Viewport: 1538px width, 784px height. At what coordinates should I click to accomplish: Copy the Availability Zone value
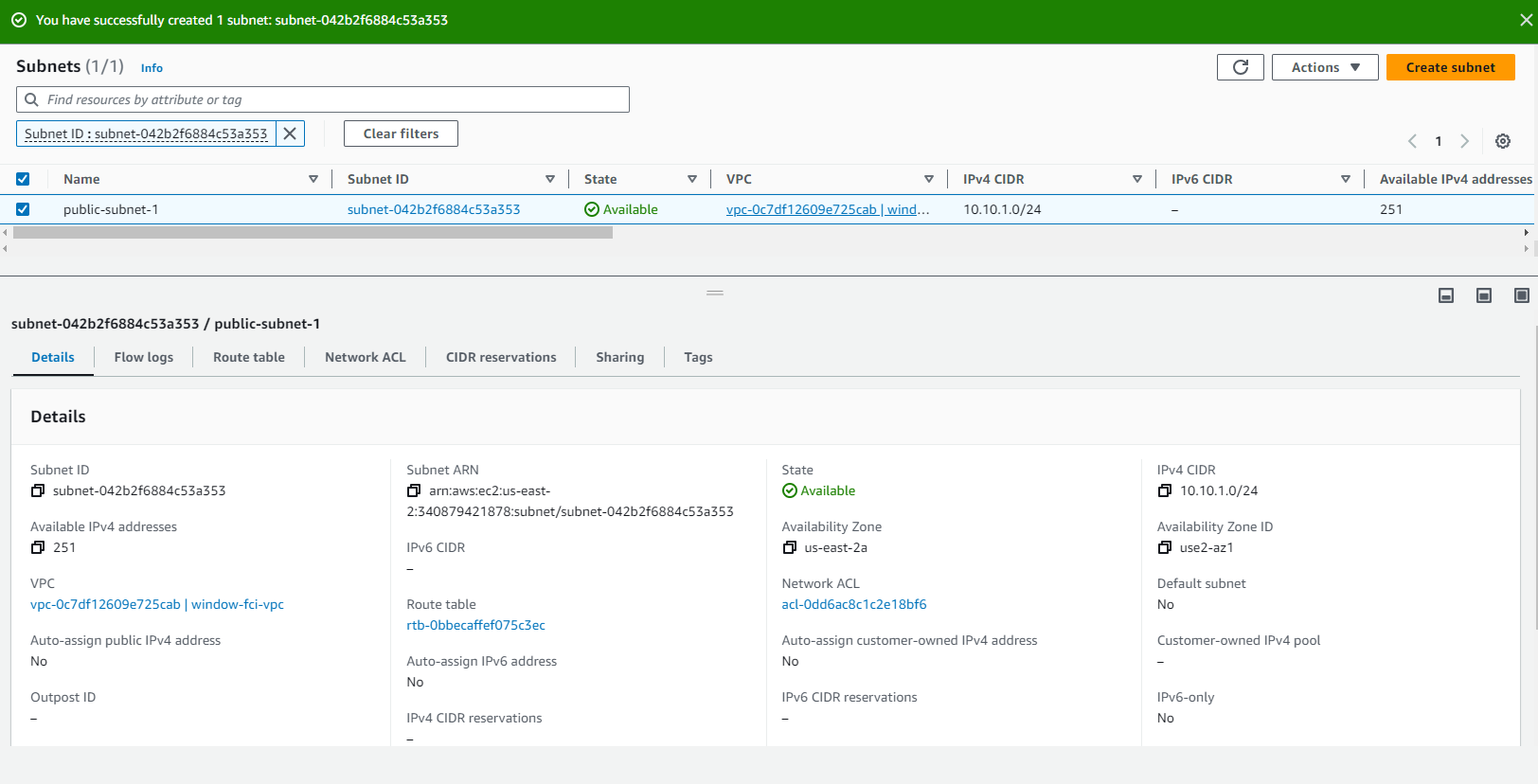[790, 547]
